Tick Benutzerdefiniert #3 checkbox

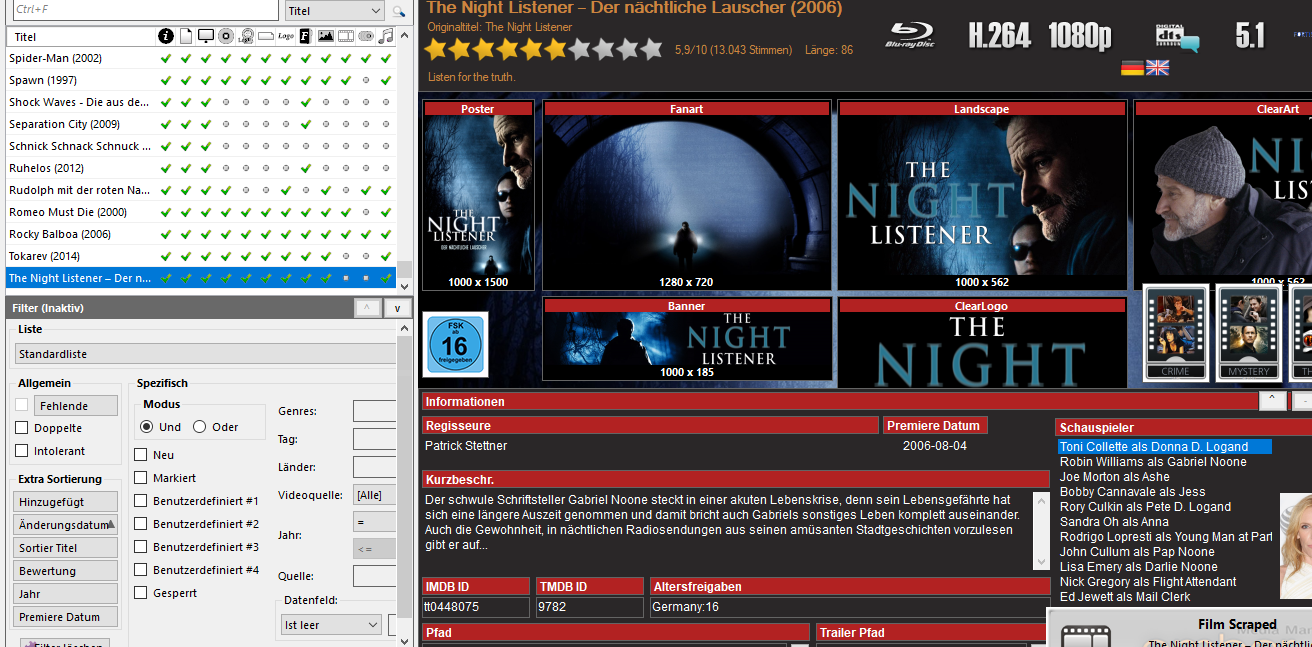click(x=141, y=547)
